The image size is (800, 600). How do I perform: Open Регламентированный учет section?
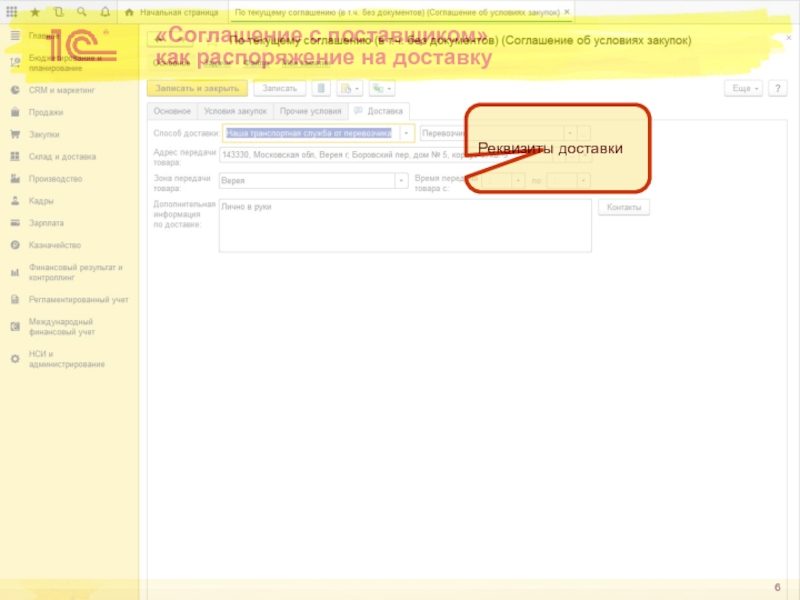pos(79,299)
